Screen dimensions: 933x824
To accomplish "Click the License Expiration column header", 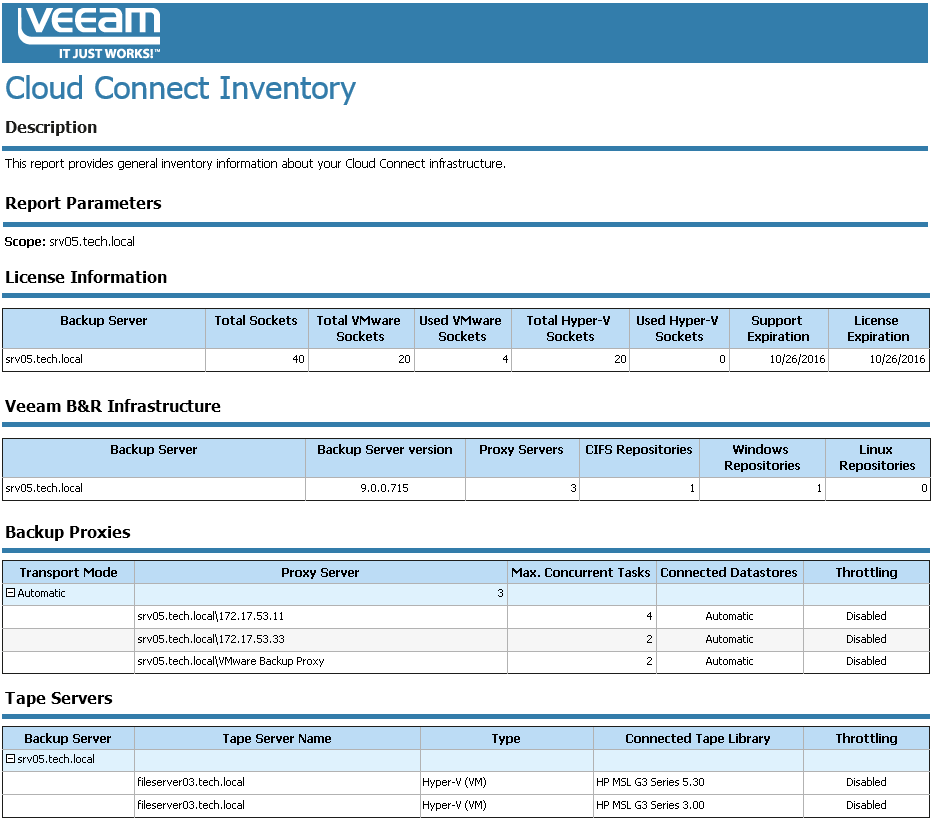I will pyautogui.click(x=878, y=328).
